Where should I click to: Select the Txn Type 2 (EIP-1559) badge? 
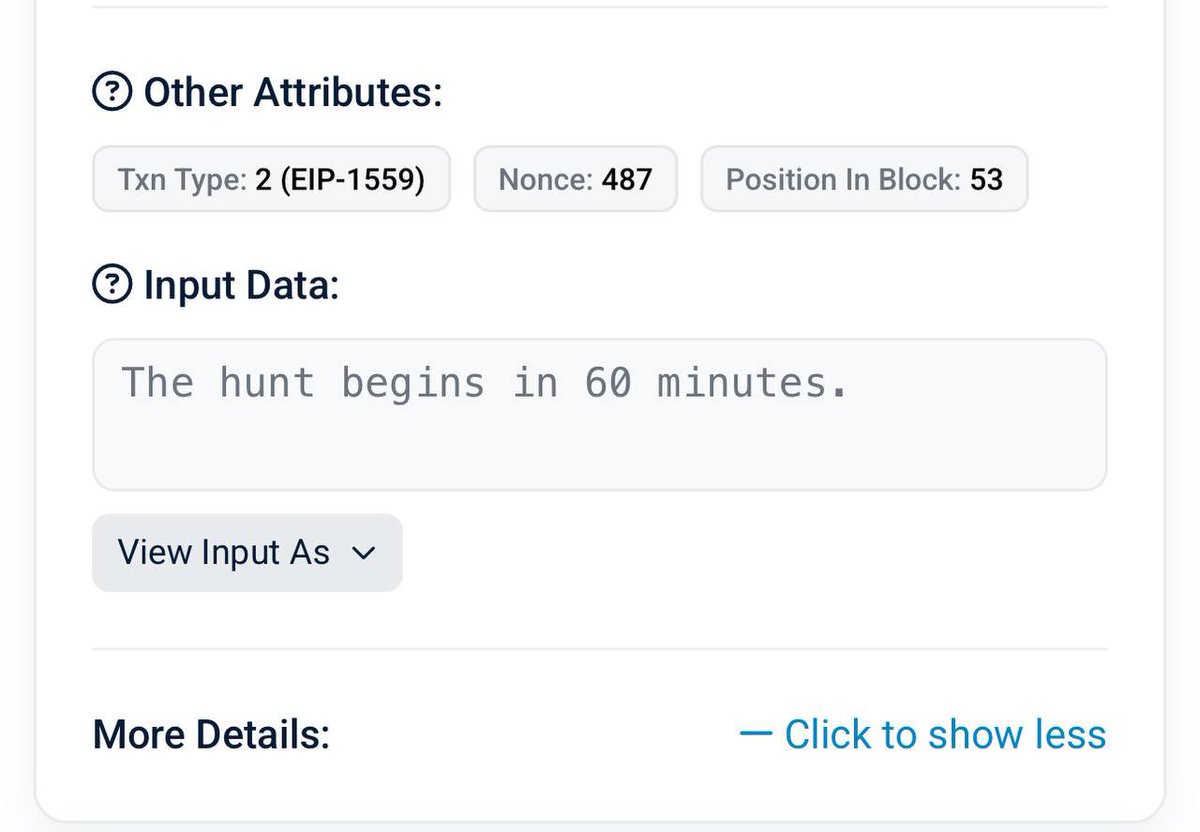point(271,179)
